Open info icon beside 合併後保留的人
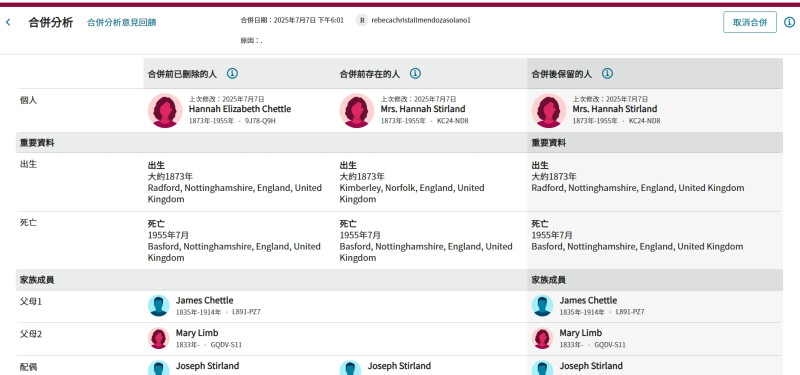Viewport: 800px width, 375px height. pos(607,73)
